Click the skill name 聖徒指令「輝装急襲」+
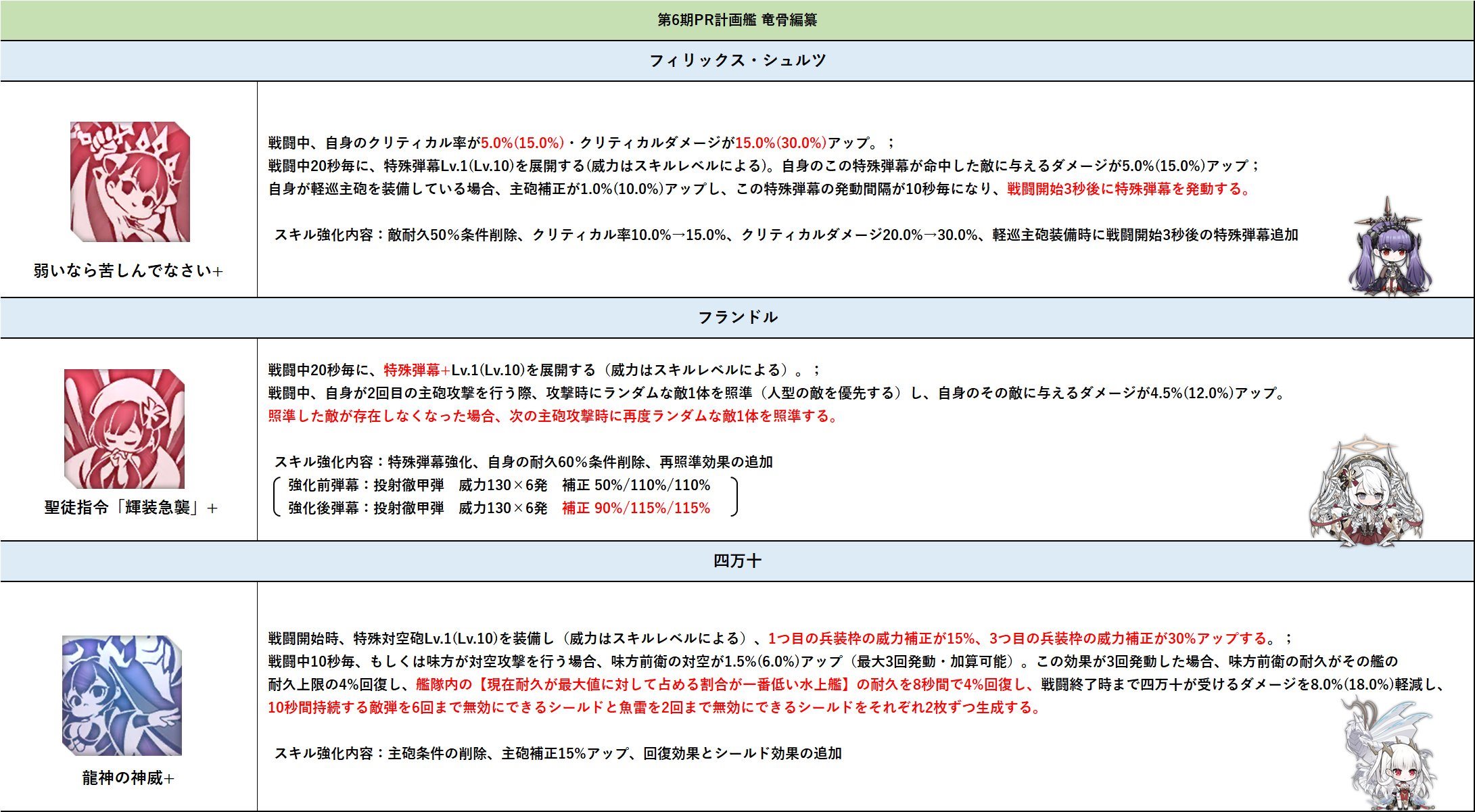The image size is (1475, 812). (x=131, y=508)
